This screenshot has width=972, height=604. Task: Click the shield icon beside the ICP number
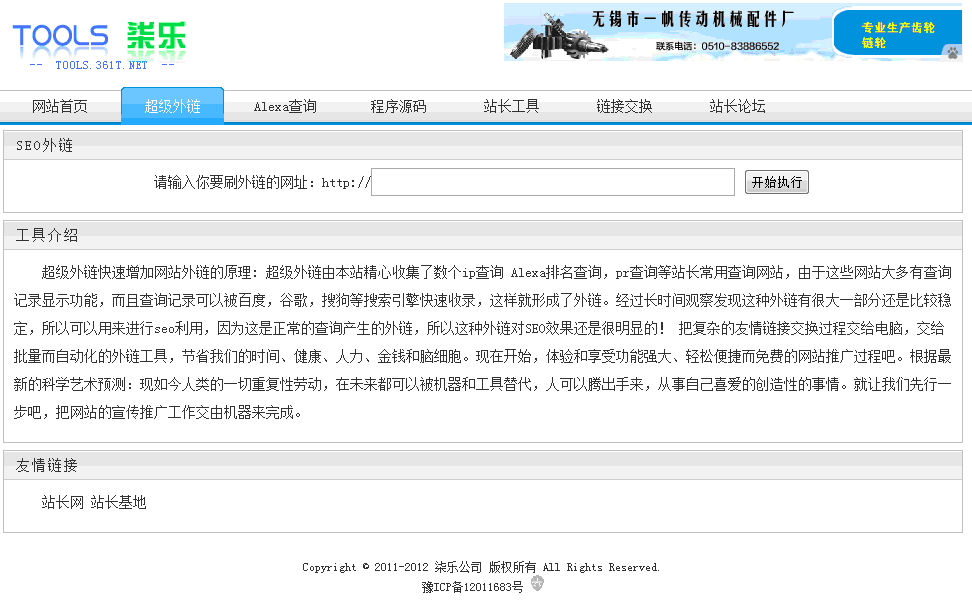pyautogui.click(x=537, y=584)
